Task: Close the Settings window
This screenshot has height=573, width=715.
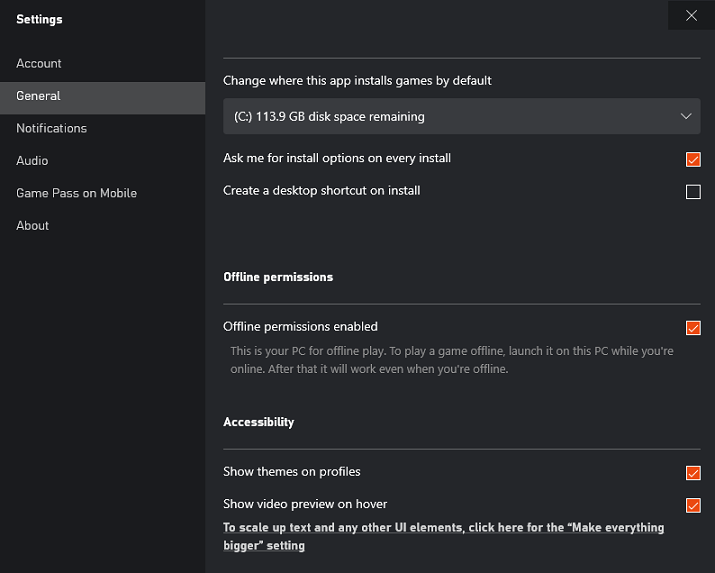Action: pos(691,15)
